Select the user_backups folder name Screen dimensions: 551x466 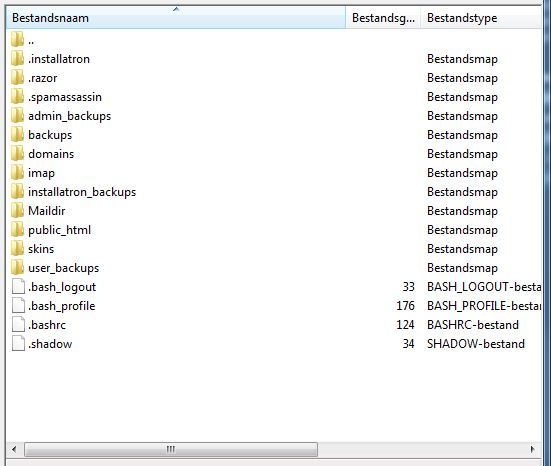tap(64, 268)
